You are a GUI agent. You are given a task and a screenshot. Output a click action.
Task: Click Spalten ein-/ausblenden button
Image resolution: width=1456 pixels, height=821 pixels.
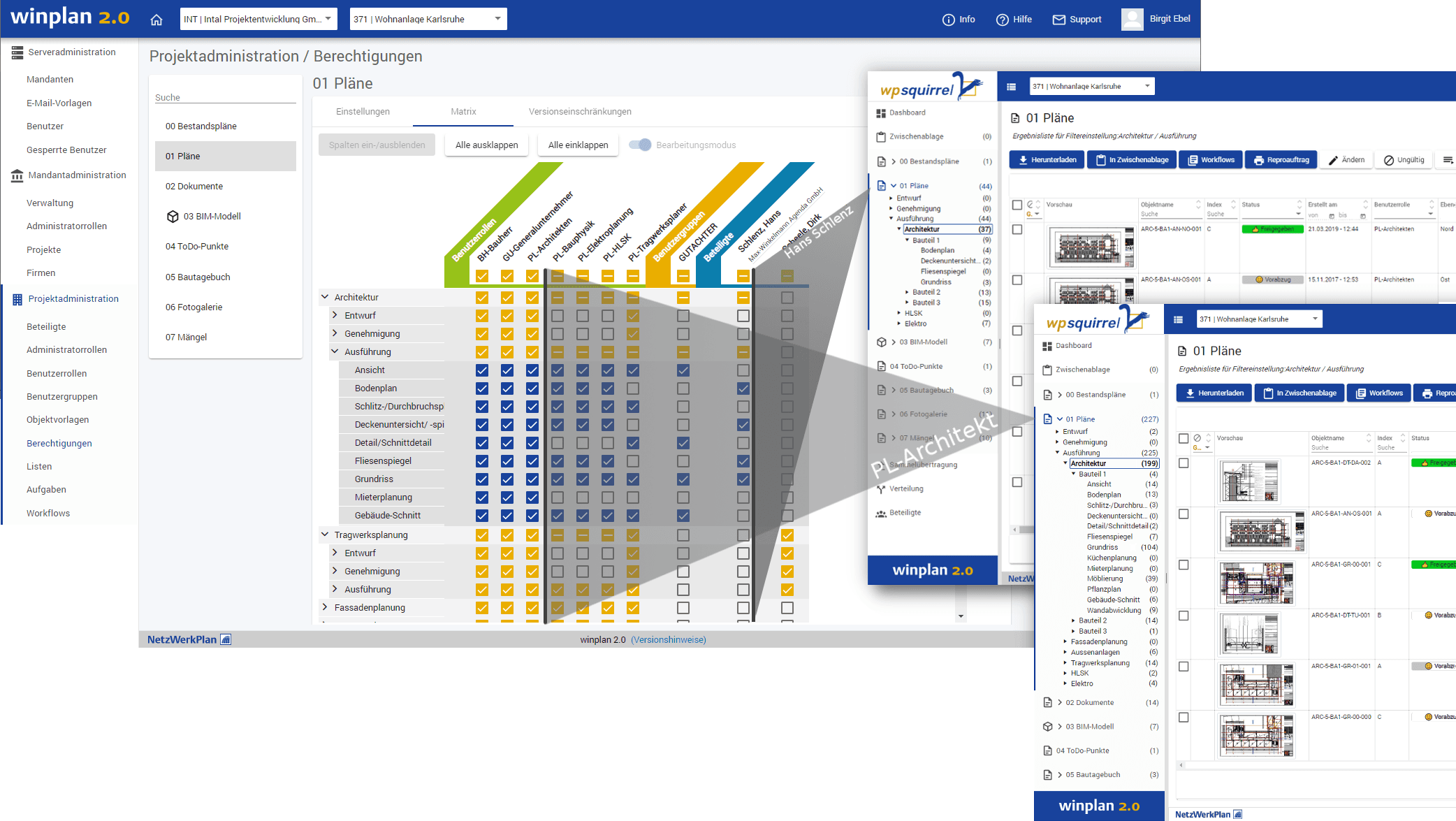coord(377,145)
